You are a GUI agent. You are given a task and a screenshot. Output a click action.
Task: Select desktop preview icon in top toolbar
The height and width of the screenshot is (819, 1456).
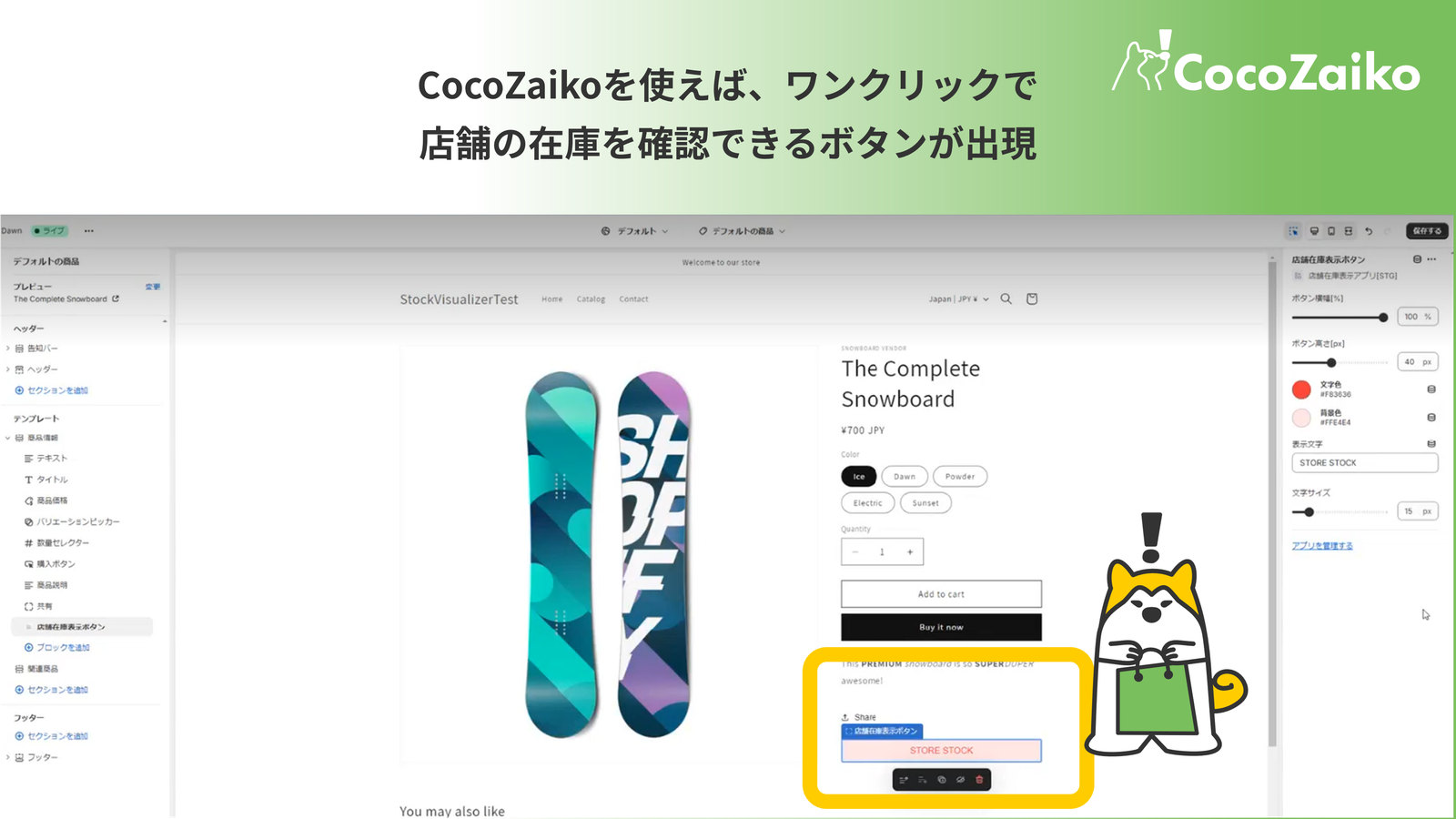click(x=1314, y=231)
